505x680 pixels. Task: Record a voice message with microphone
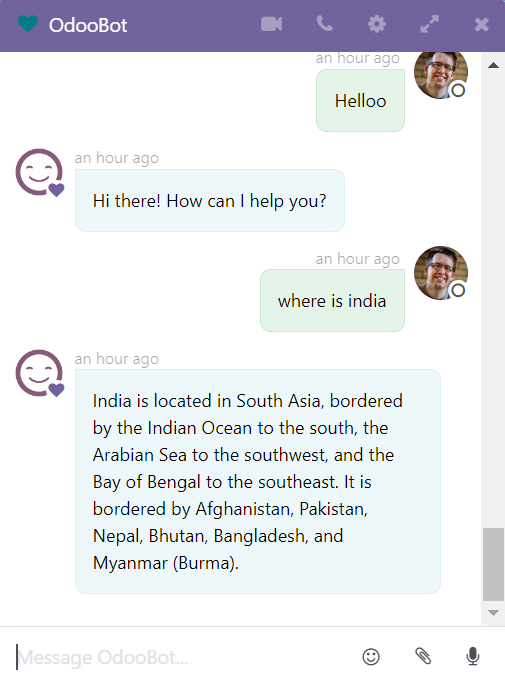473,656
